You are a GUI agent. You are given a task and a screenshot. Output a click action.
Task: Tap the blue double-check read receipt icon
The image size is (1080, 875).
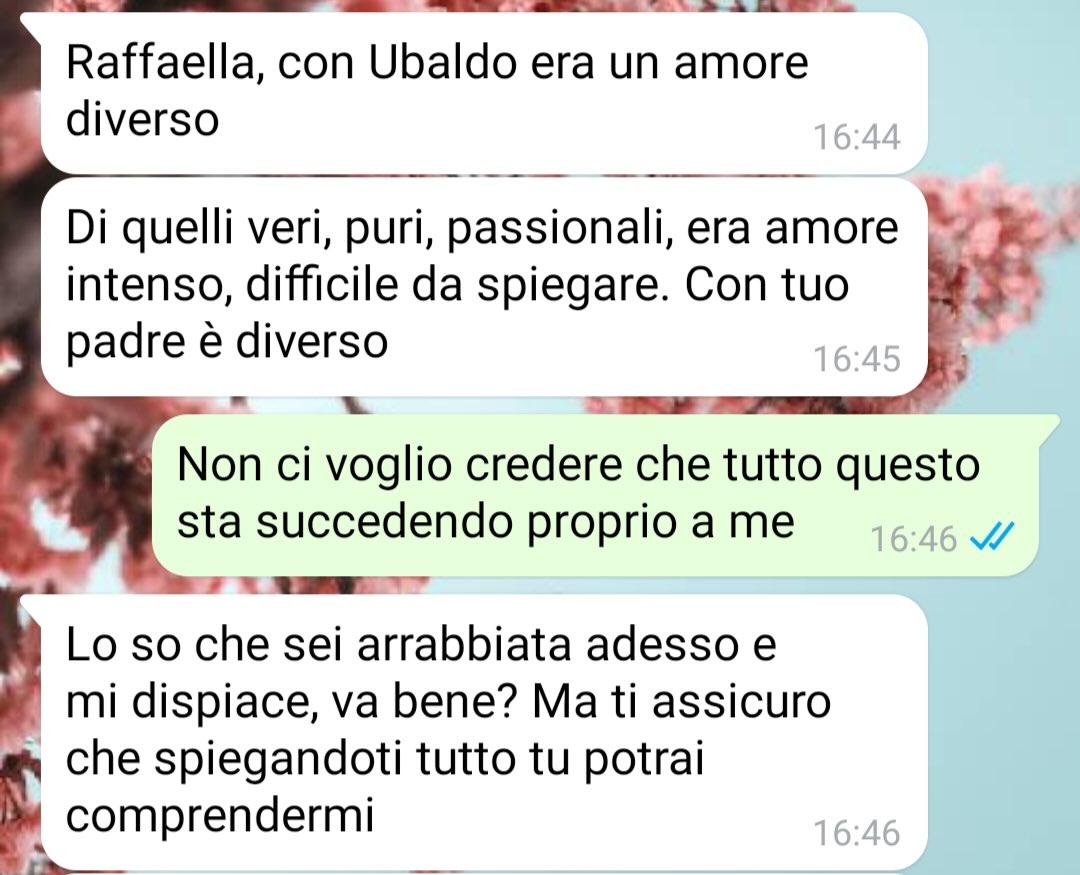[992, 537]
